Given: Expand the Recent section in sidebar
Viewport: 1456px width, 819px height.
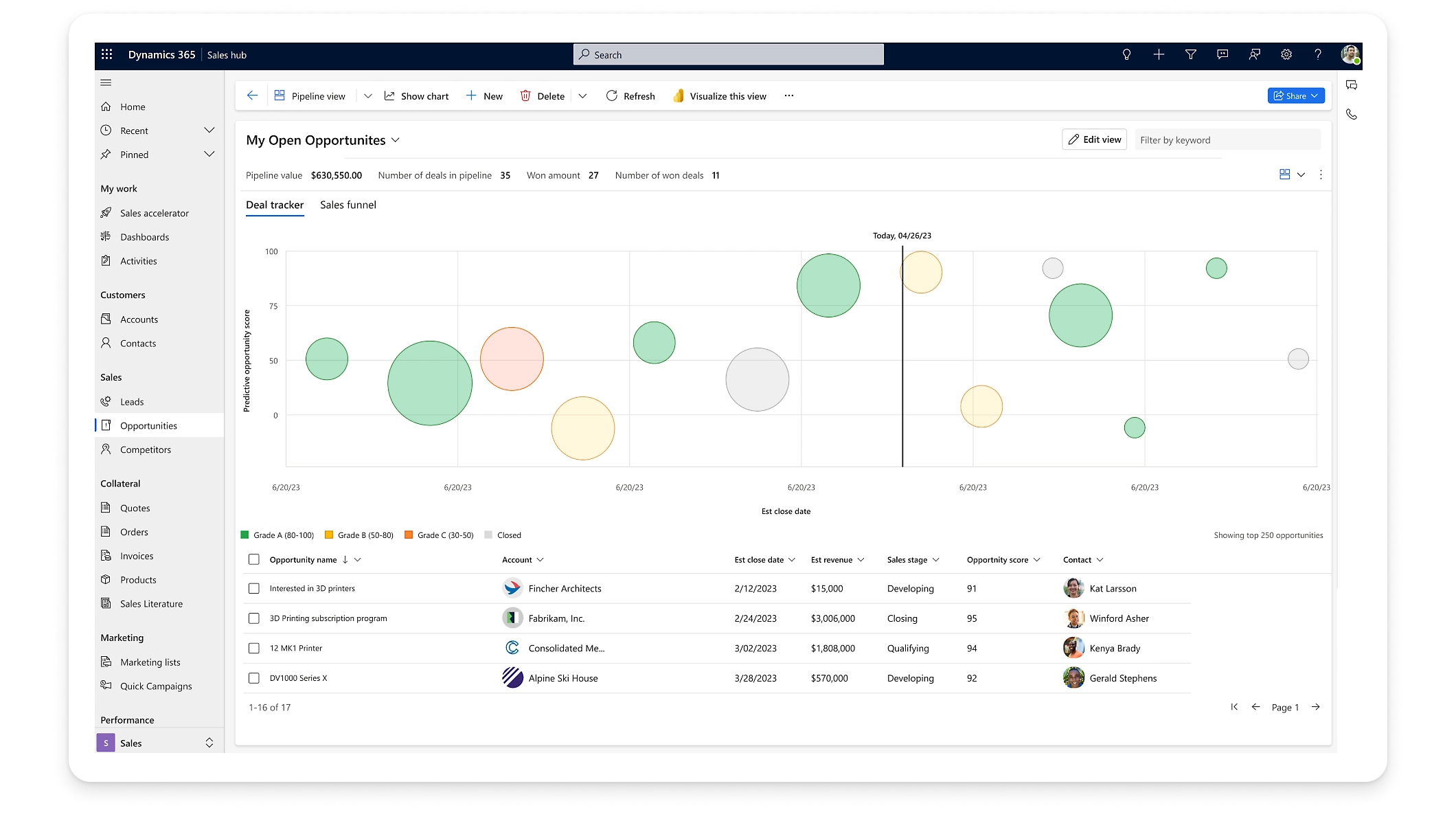Looking at the screenshot, I should coord(209,131).
